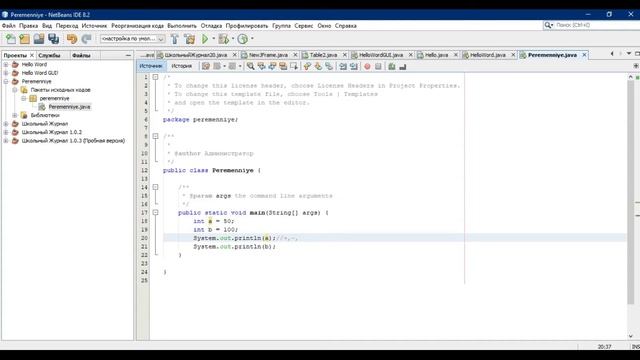640x360 pixels.
Task: Click Next Bookmark icon
Action: 318,66
